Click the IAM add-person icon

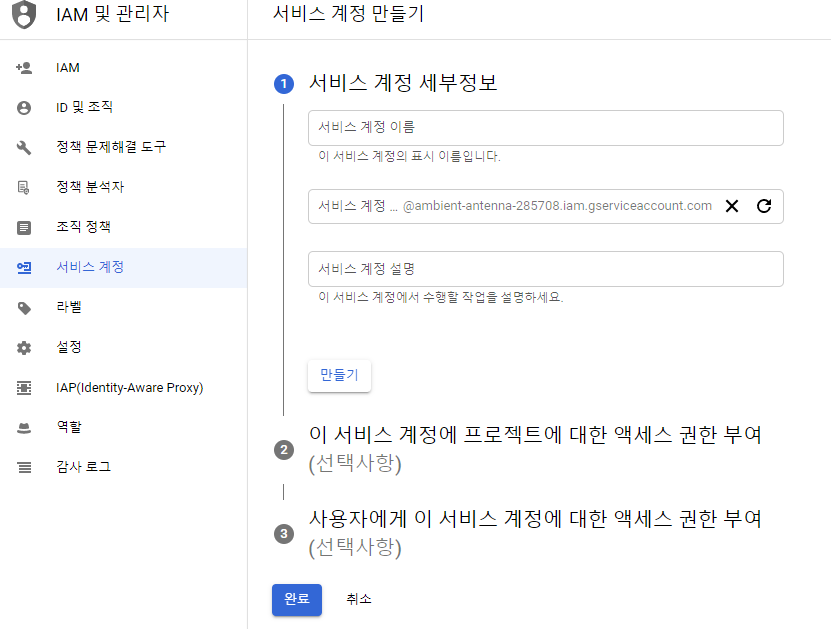(24, 68)
